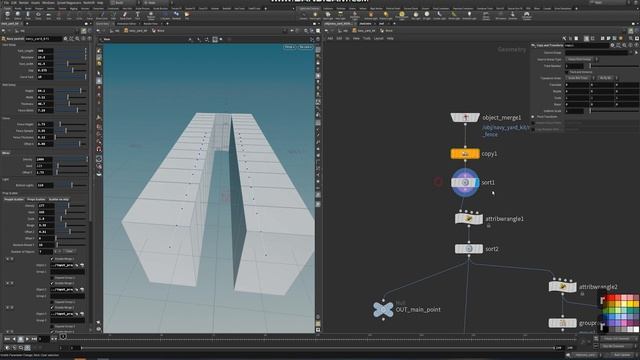Select the attribwrangle2 node
Viewport: 640px width, 360px height.
562,287
